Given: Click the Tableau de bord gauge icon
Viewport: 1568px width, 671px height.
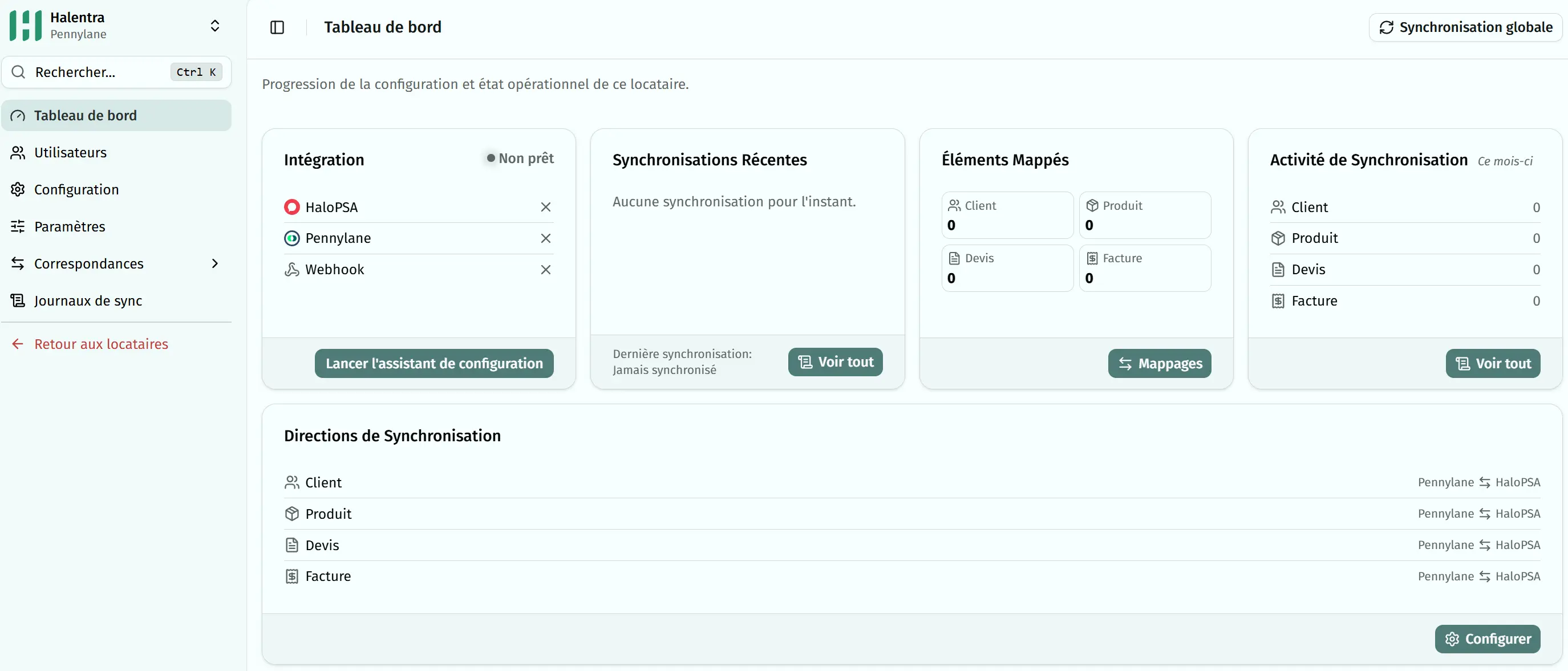Looking at the screenshot, I should coord(18,115).
